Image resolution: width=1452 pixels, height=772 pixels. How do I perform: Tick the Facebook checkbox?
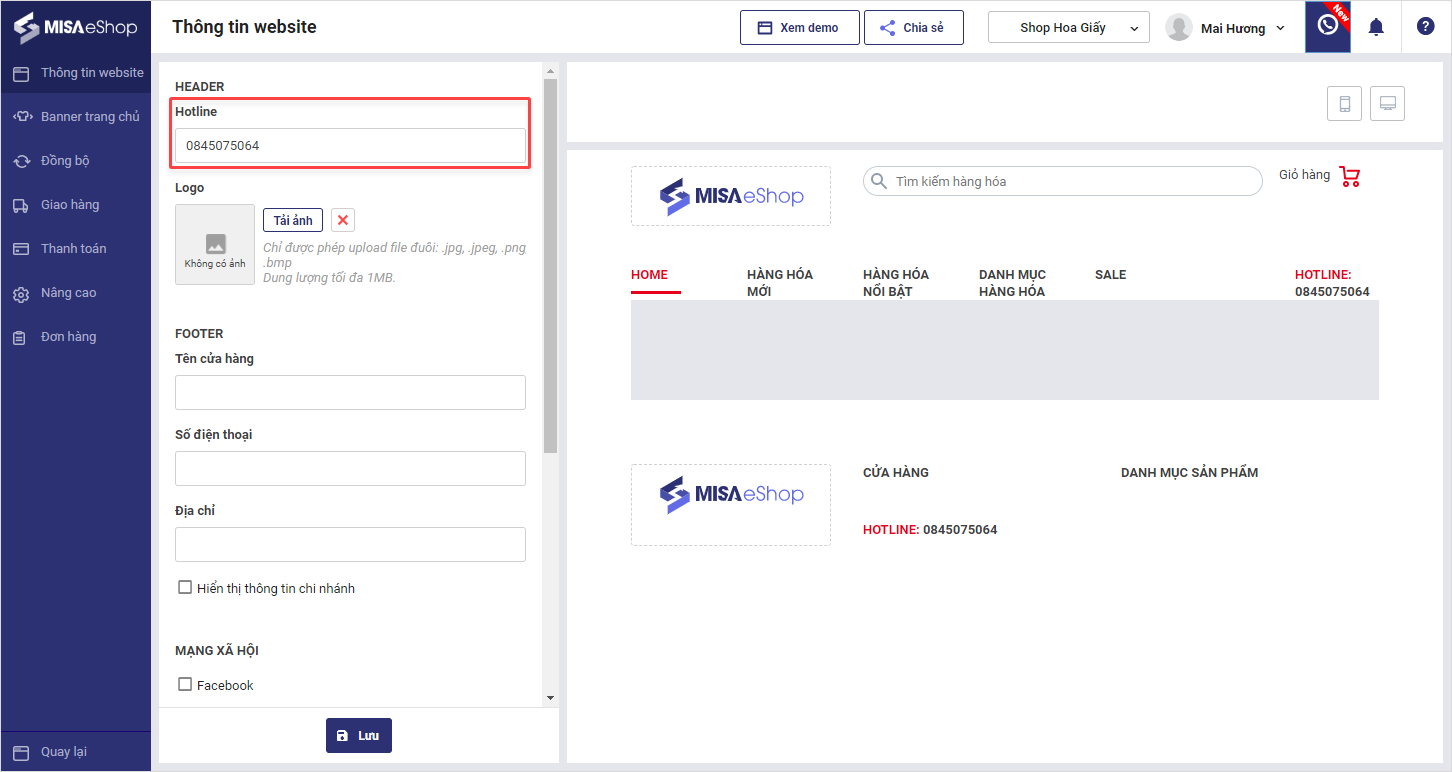point(185,685)
